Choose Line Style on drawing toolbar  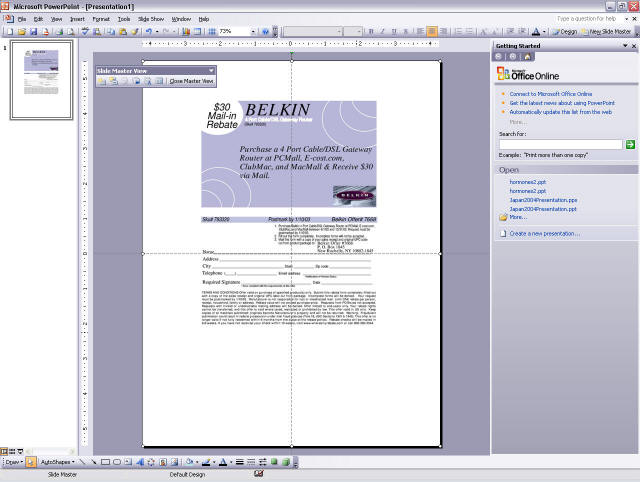coord(240,462)
